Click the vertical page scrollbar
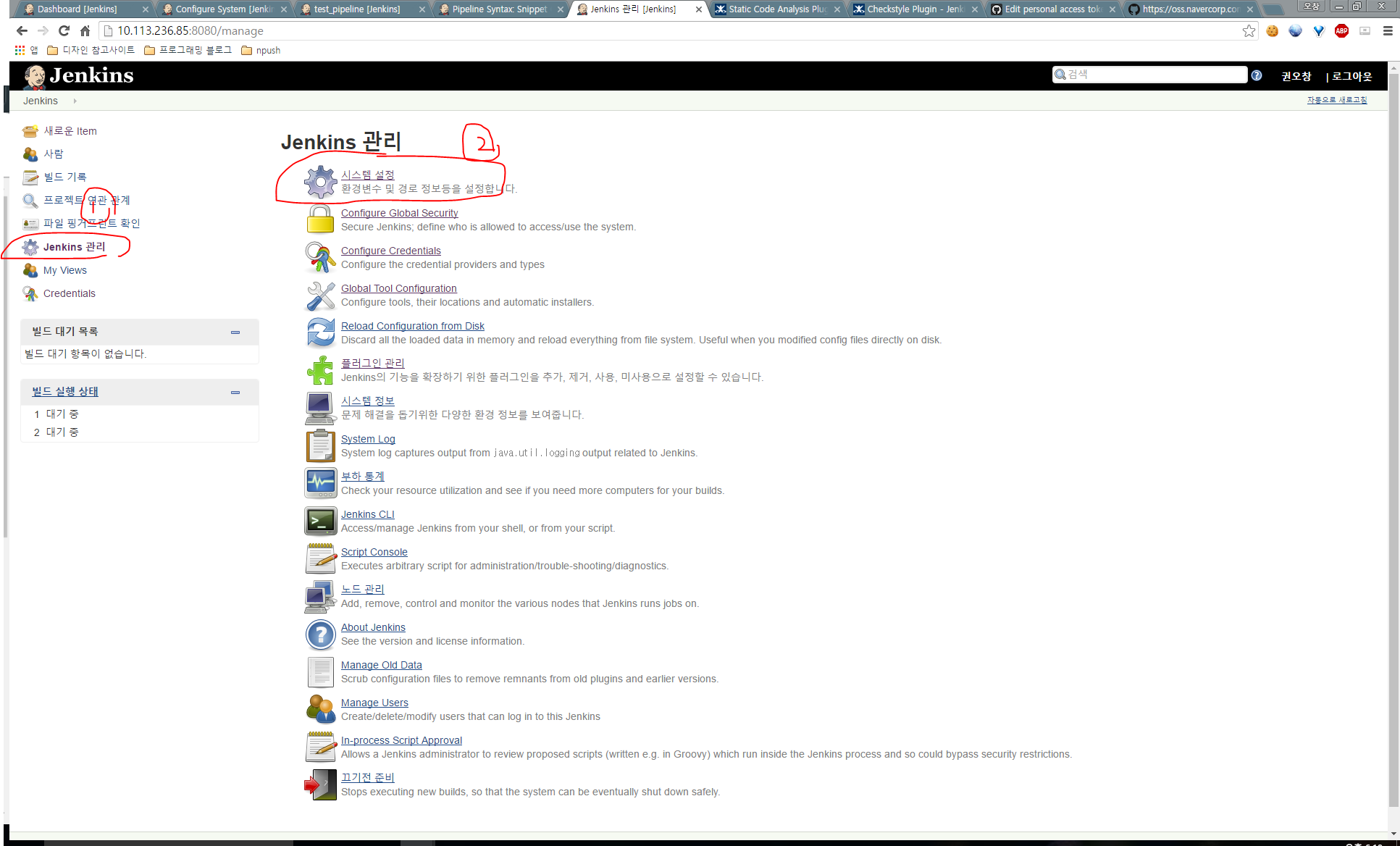This screenshot has width=1400, height=846. 1393,435
